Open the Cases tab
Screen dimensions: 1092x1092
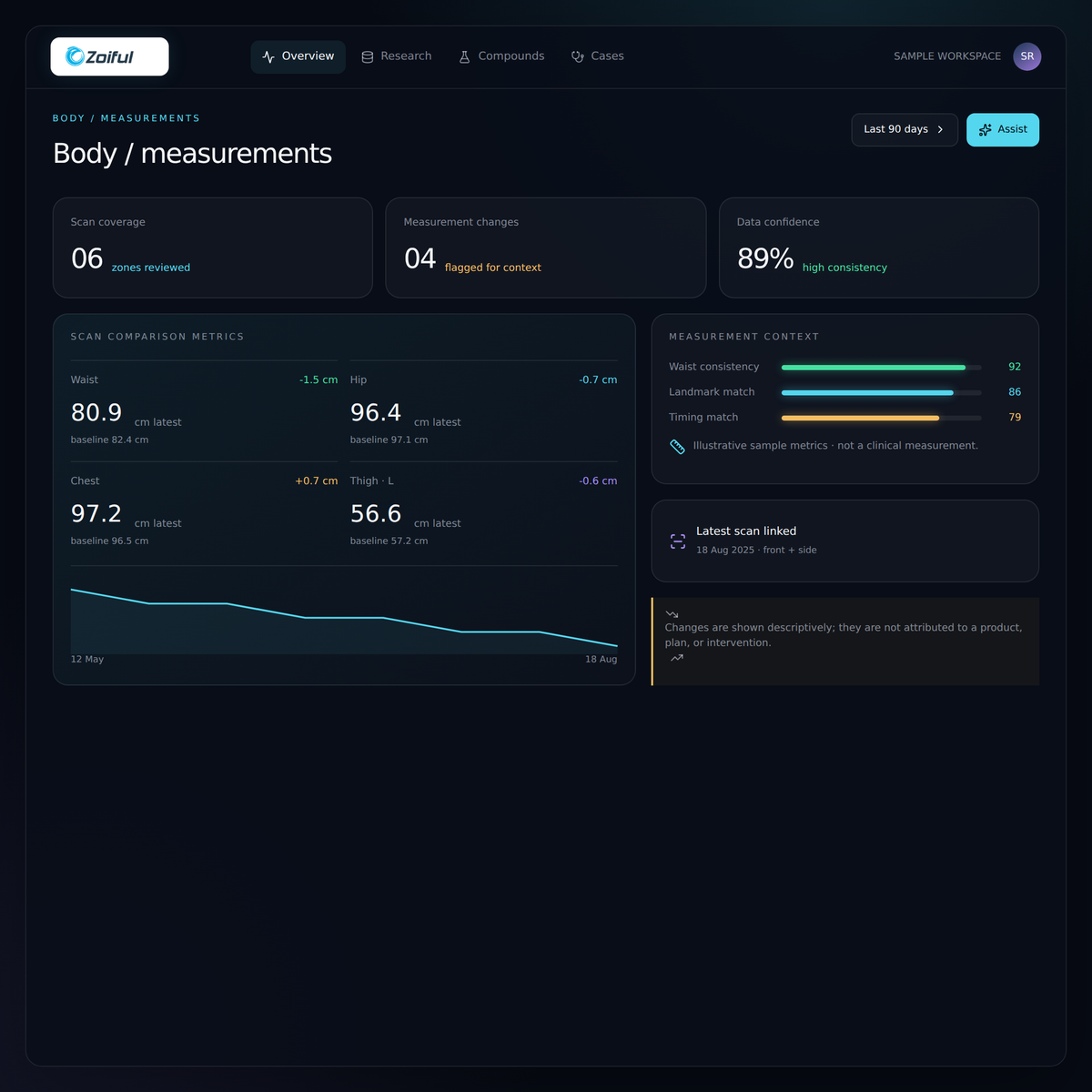(x=598, y=56)
